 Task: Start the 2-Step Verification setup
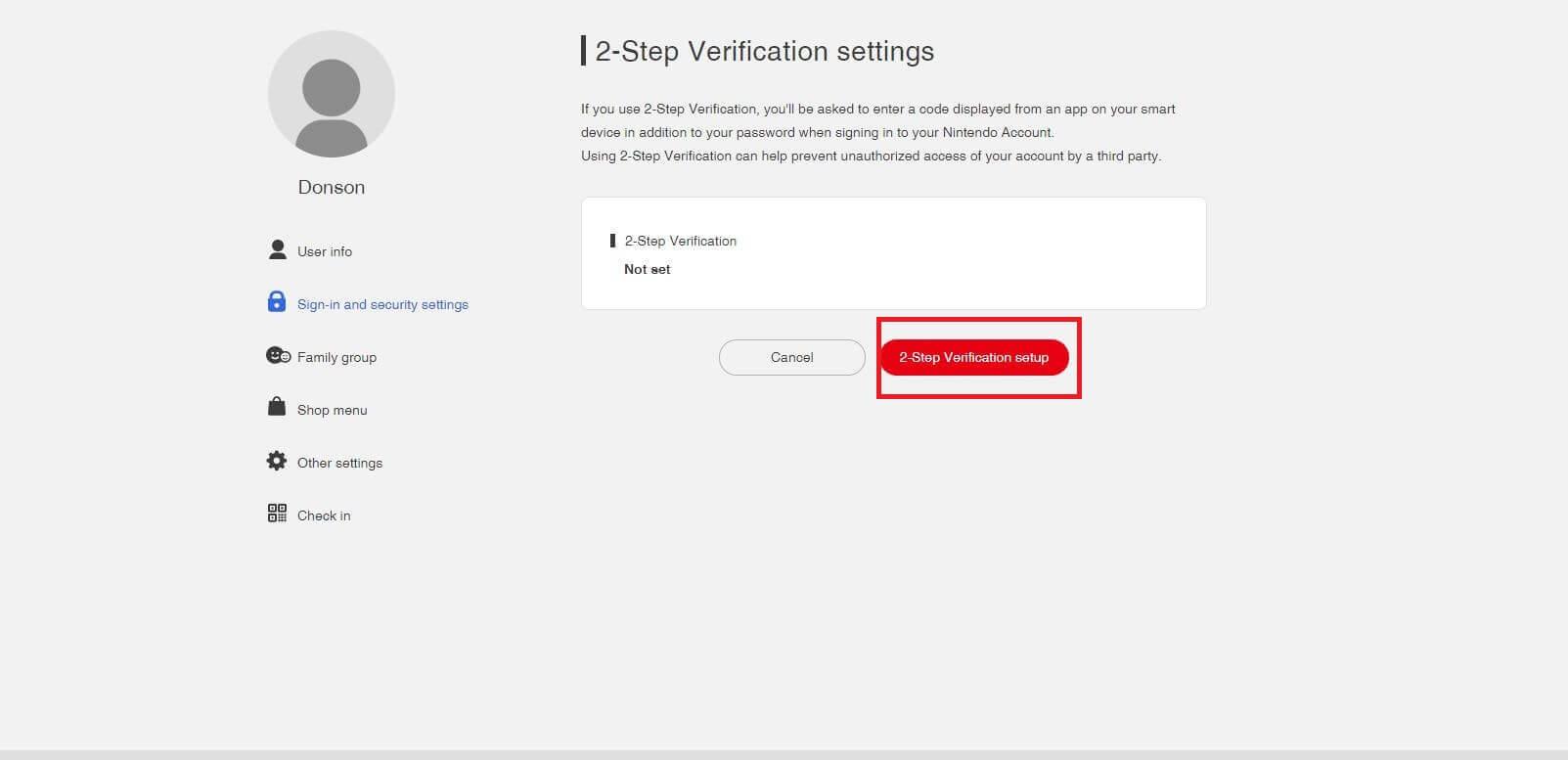click(x=974, y=357)
